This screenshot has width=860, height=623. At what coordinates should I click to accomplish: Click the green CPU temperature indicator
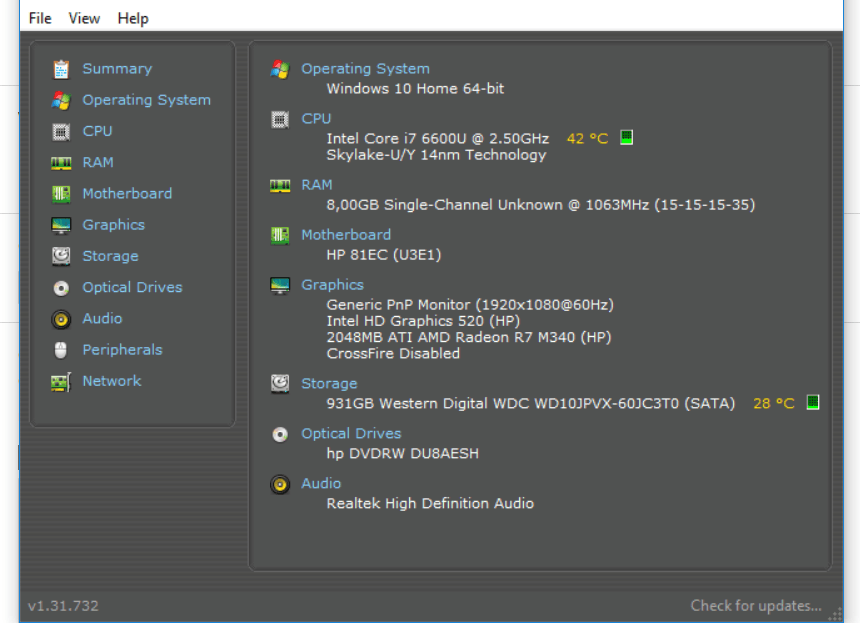[627, 138]
